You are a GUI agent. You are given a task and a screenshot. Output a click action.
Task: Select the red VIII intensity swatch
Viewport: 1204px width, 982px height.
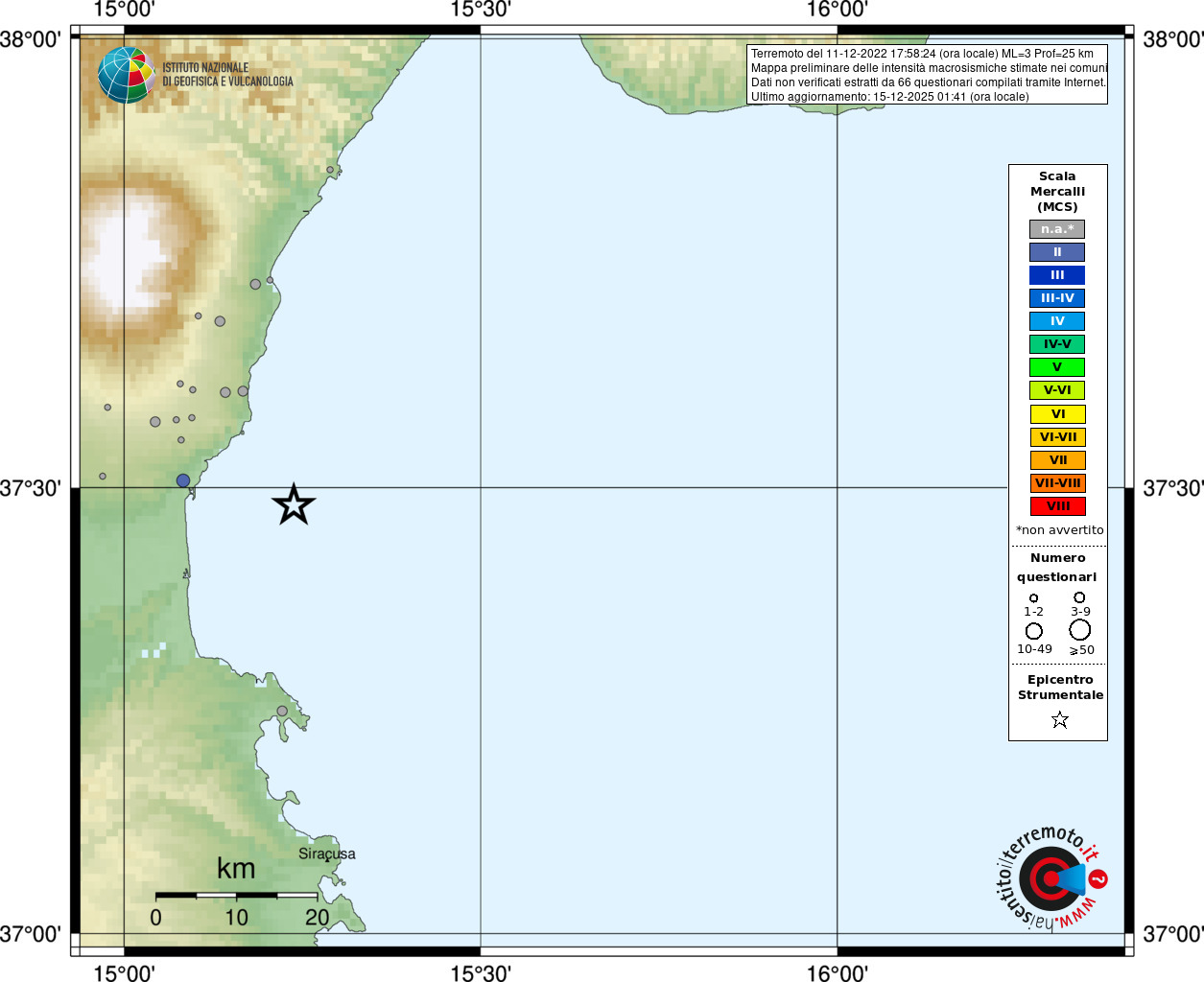click(1057, 506)
